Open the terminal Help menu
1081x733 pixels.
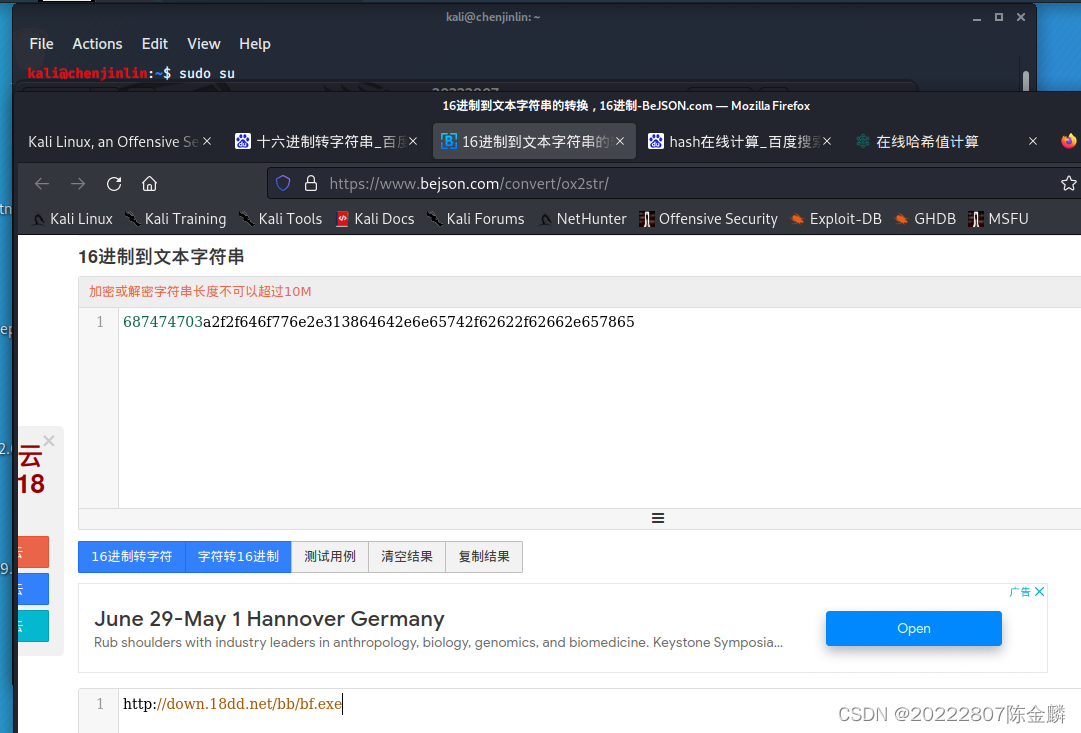click(254, 43)
